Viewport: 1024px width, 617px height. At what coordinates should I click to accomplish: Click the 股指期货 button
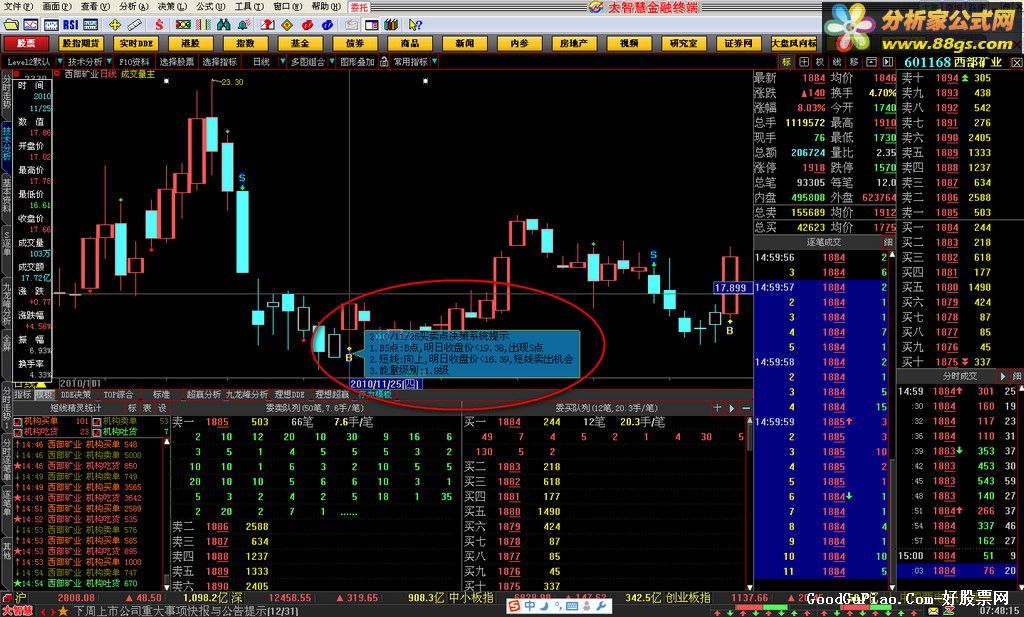click(x=81, y=44)
